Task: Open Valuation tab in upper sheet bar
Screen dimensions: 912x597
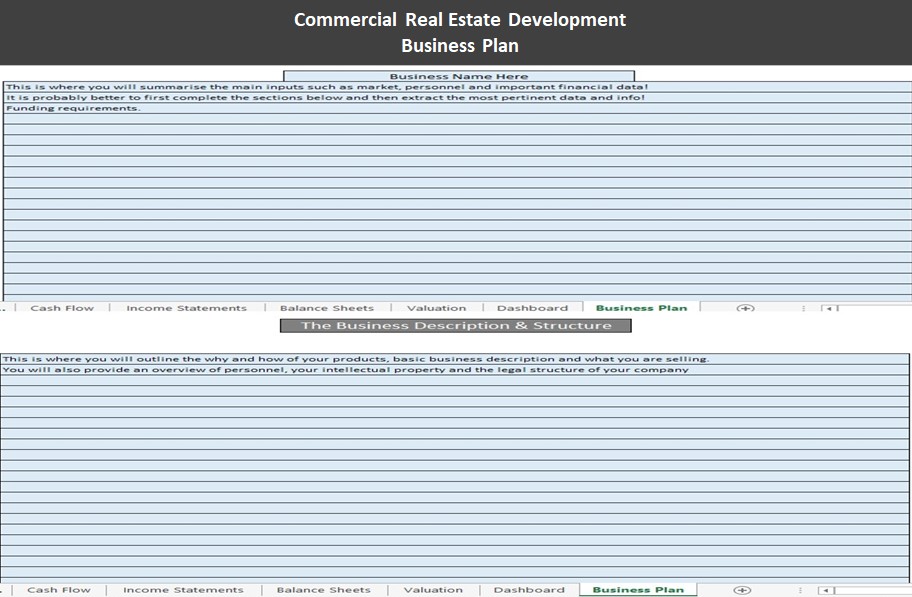Action: (437, 308)
